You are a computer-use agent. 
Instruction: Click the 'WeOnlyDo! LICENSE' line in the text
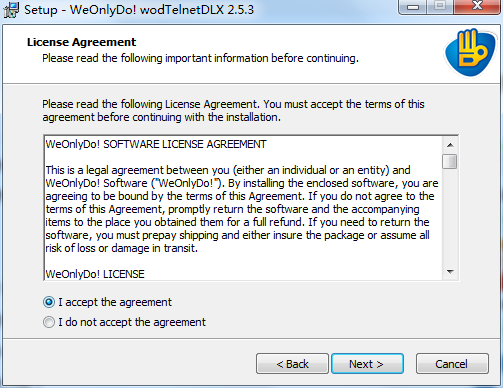coord(95,274)
